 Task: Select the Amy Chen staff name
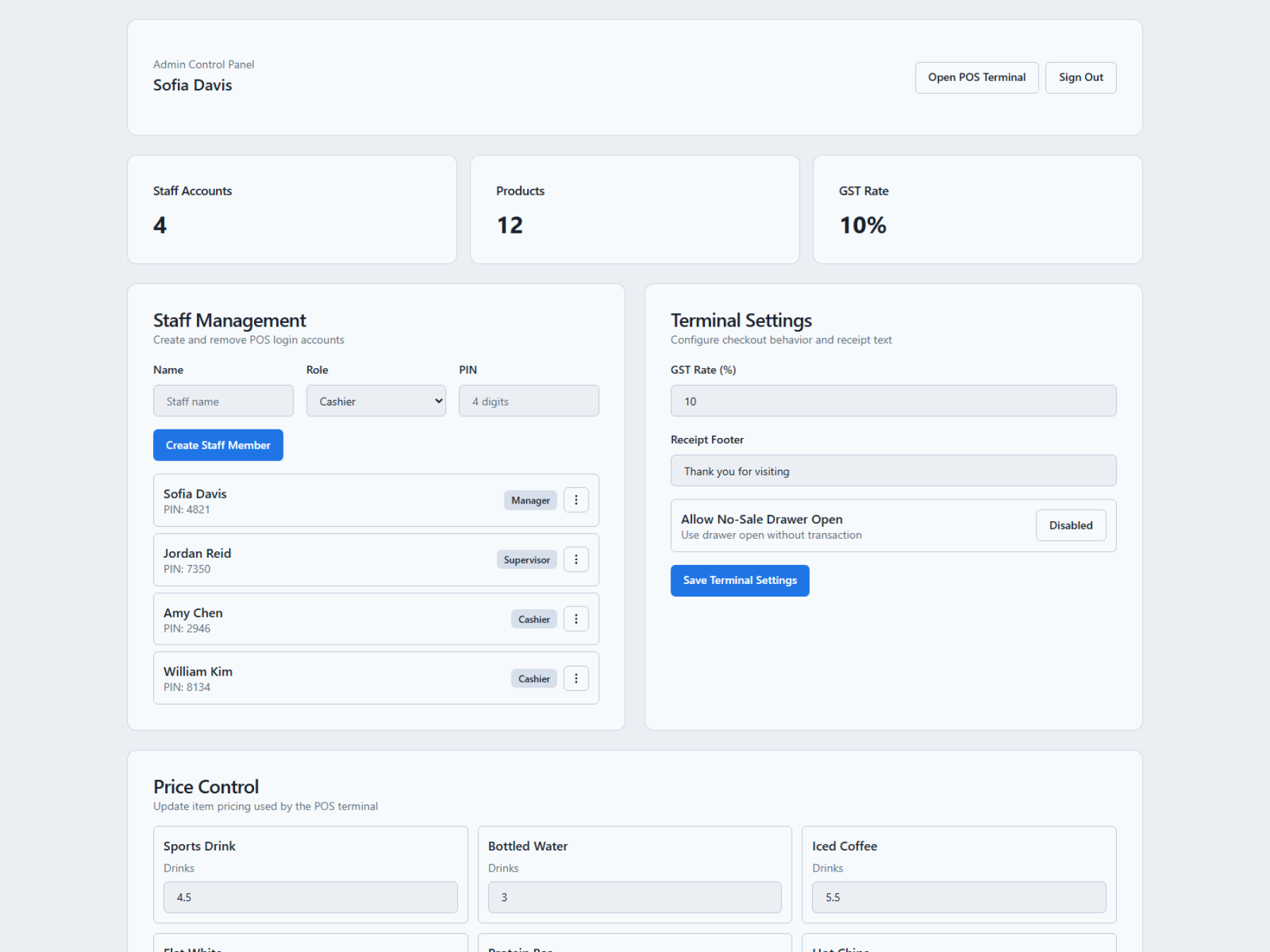point(193,613)
